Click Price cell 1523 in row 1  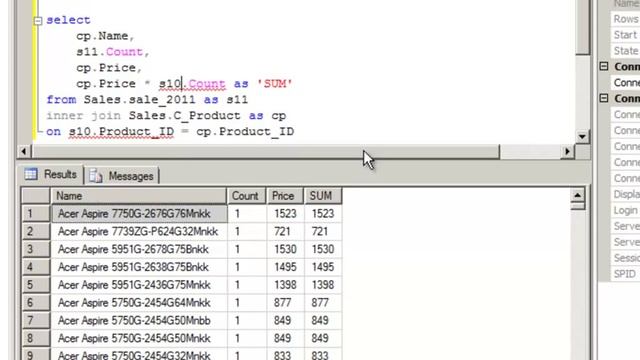pyautogui.click(x=285, y=213)
